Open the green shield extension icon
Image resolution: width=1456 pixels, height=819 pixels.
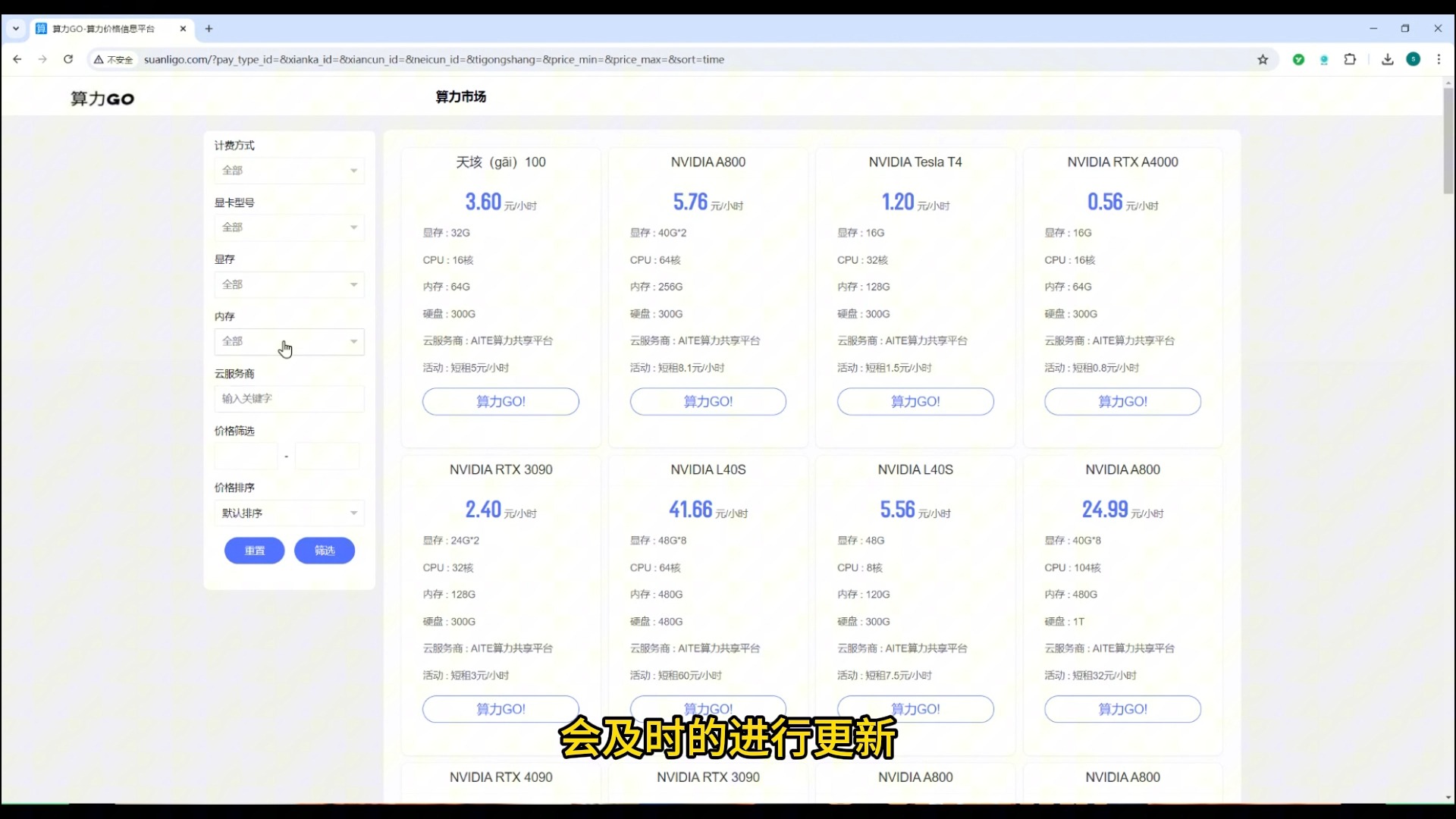(x=1298, y=59)
